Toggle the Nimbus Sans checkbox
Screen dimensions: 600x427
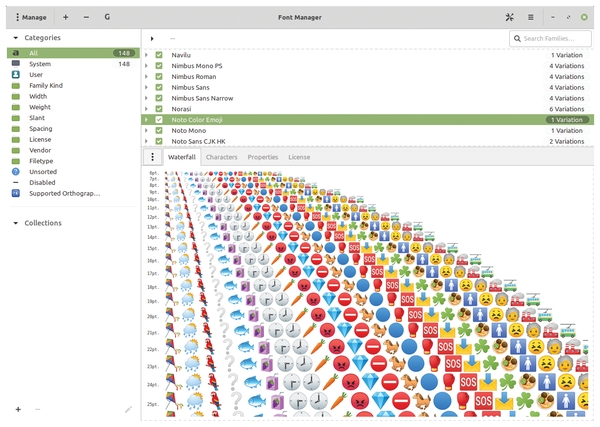(x=159, y=87)
